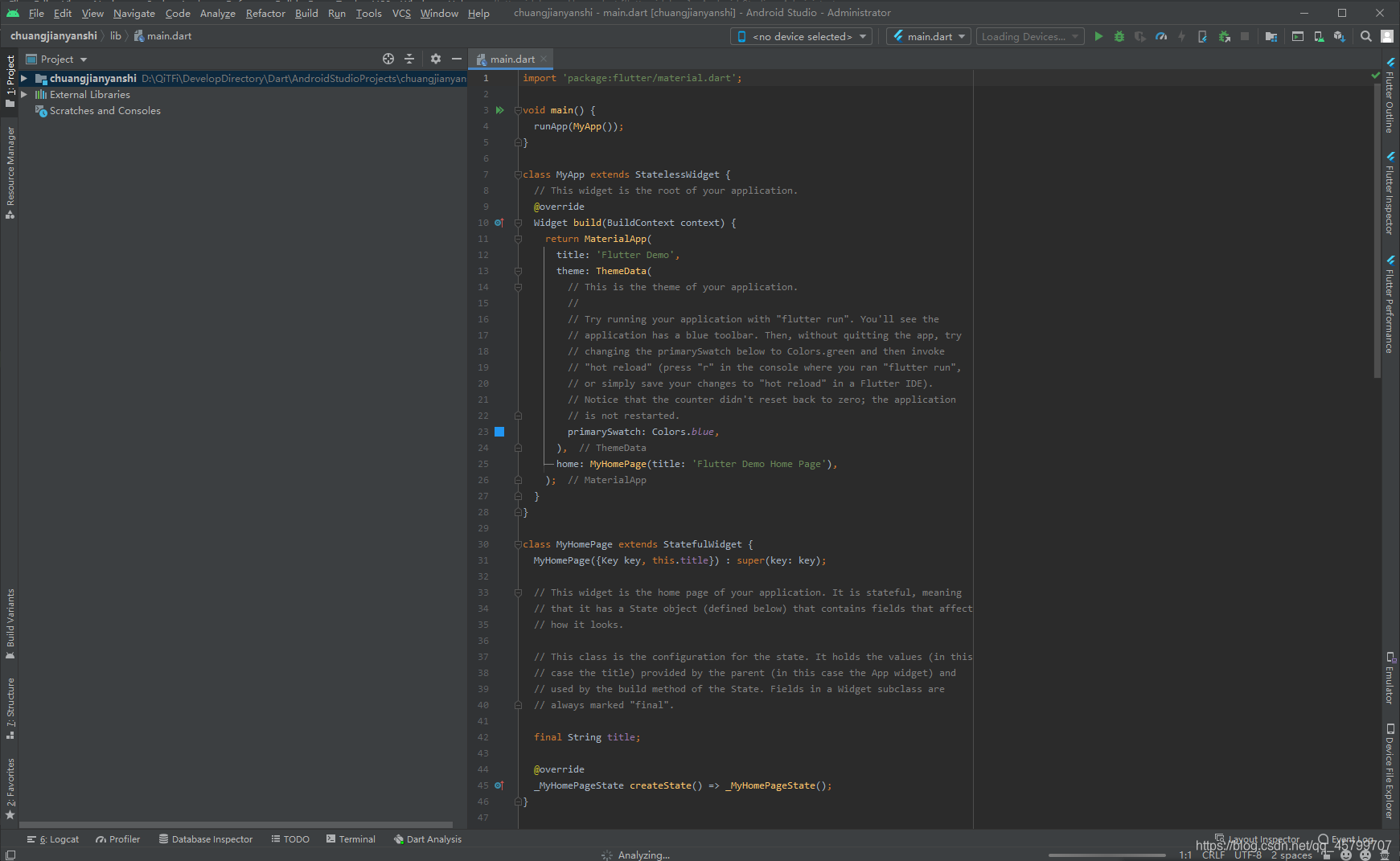Open the Refactor menu
This screenshot has width=1400, height=861.
tap(265, 13)
